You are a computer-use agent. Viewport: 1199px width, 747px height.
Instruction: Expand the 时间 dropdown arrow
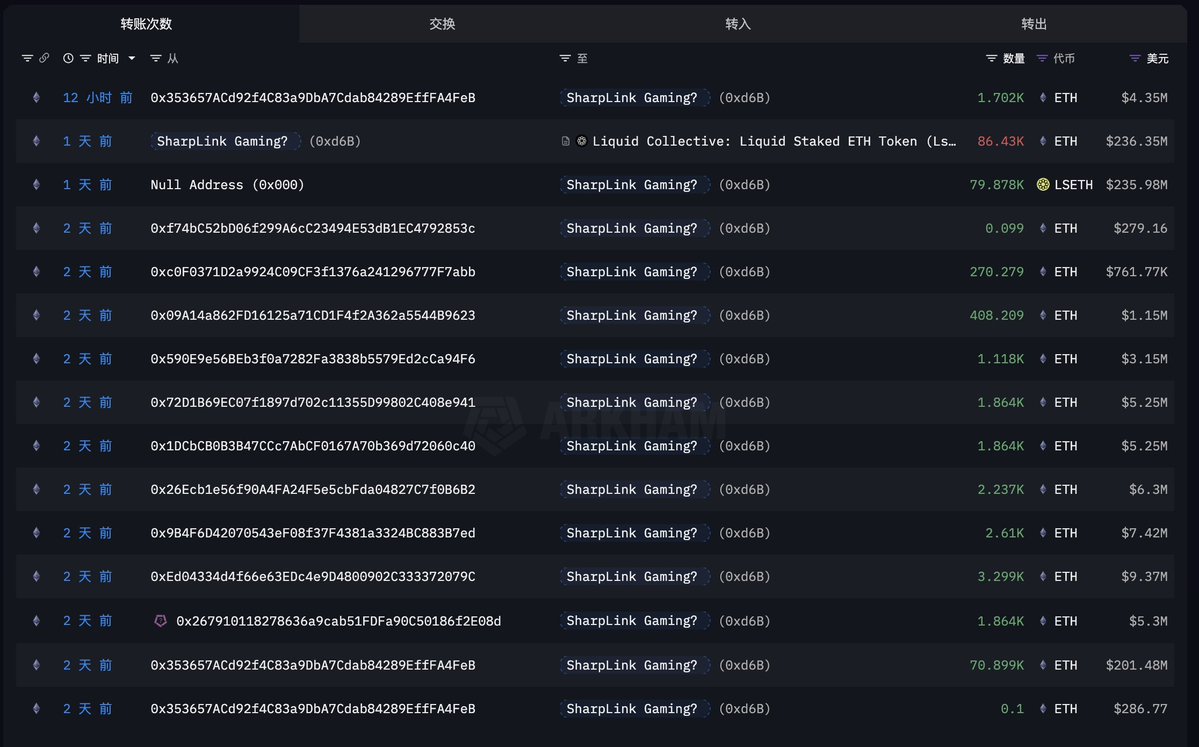coord(132,58)
